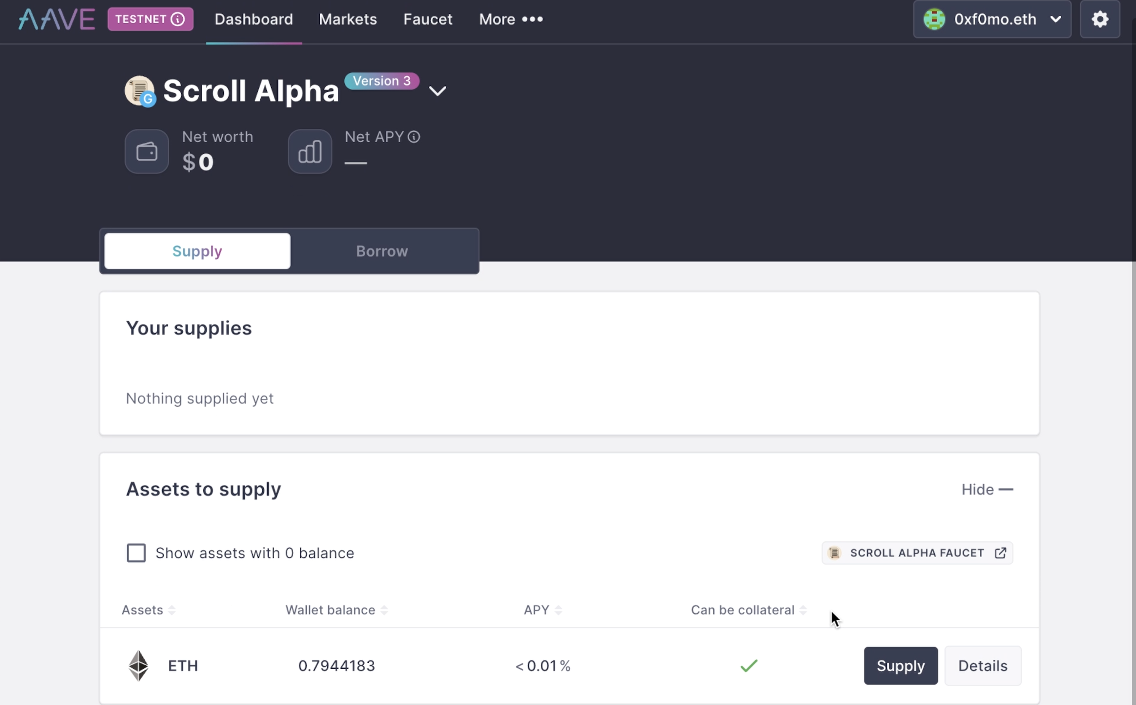Click the Scroll Alpha title

[251, 91]
